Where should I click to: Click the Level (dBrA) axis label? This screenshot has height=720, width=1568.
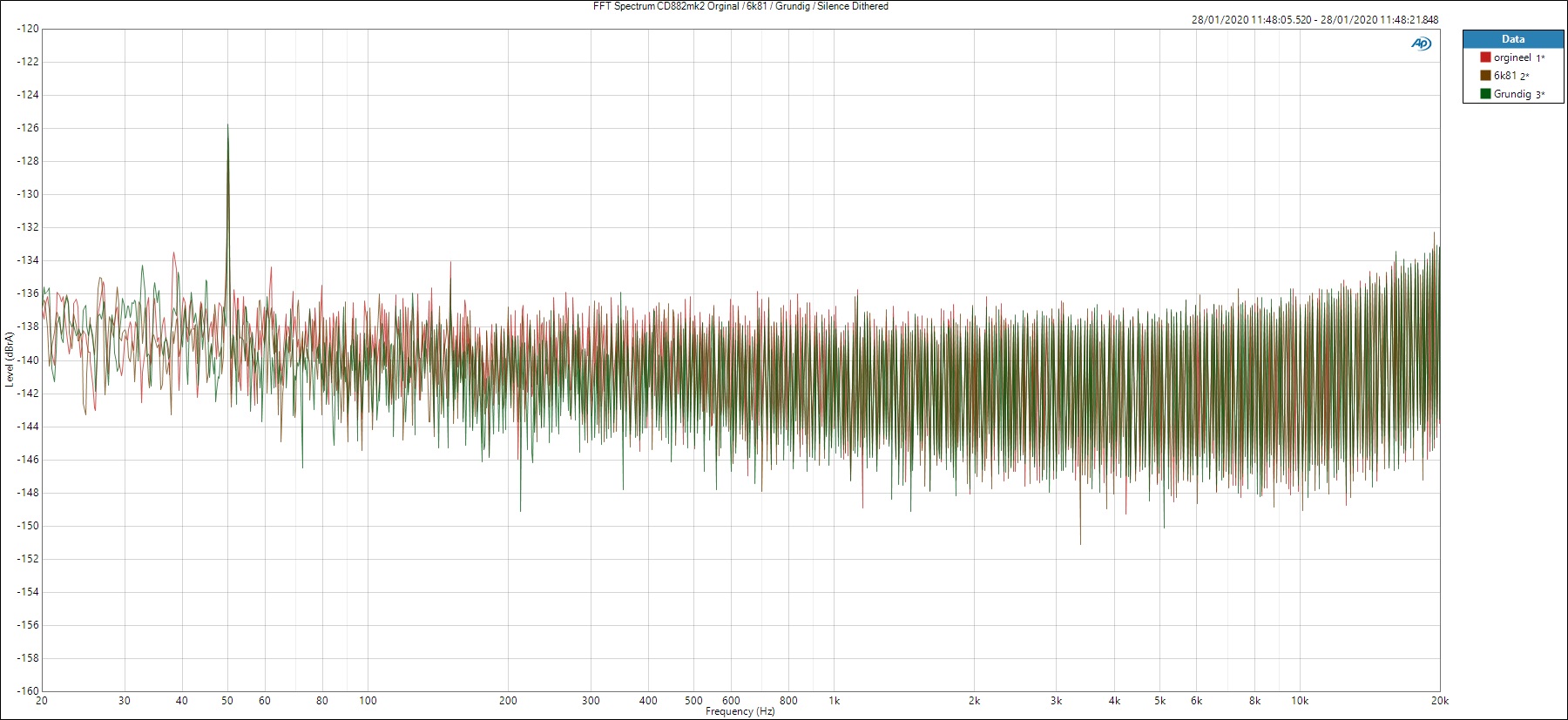[10, 359]
